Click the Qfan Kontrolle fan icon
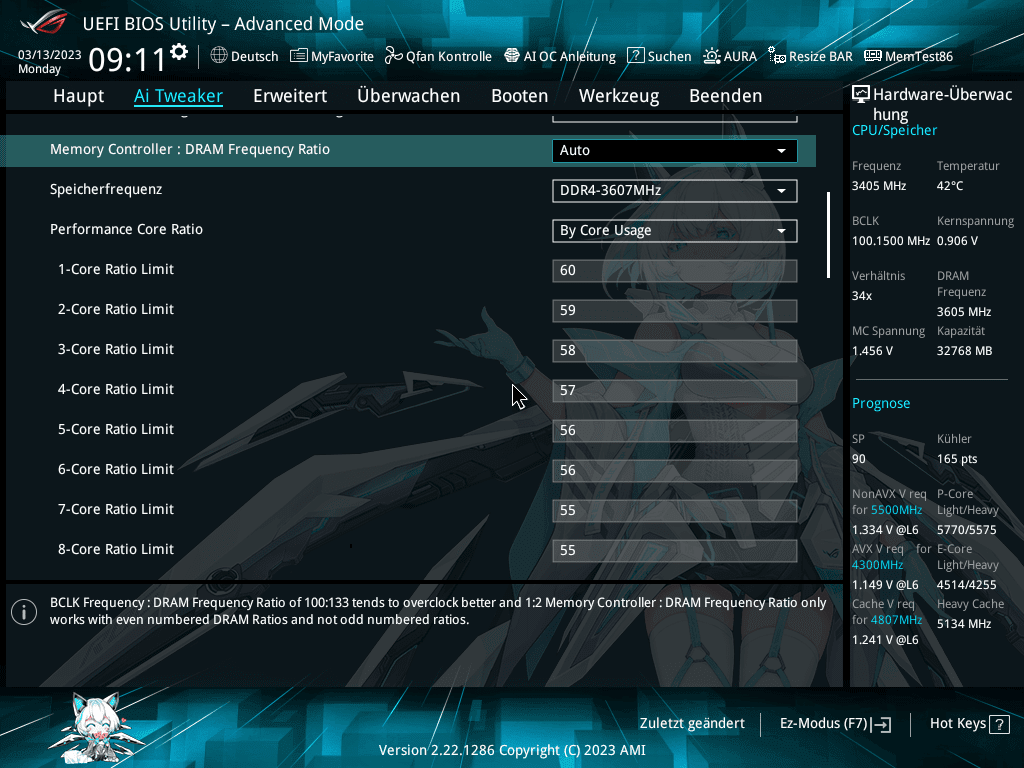This screenshot has height=768, width=1024. tap(393, 56)
